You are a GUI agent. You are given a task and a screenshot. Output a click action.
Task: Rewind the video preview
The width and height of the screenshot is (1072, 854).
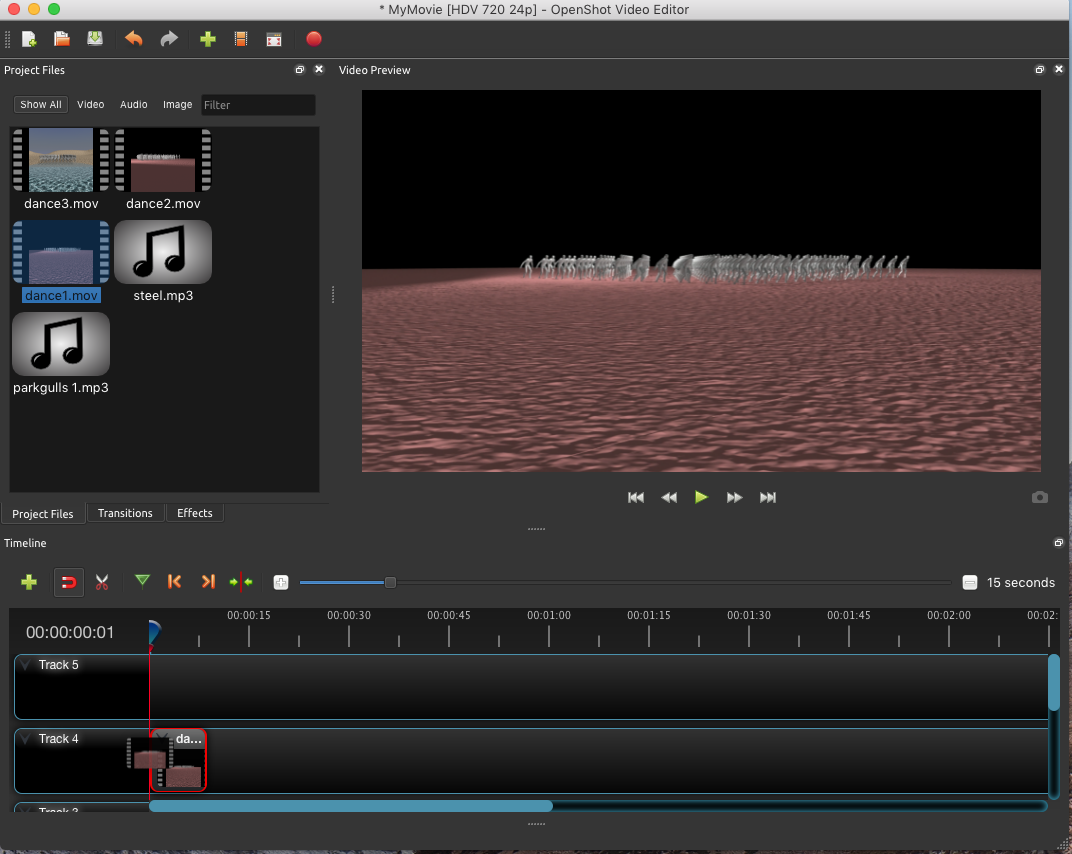669,498
